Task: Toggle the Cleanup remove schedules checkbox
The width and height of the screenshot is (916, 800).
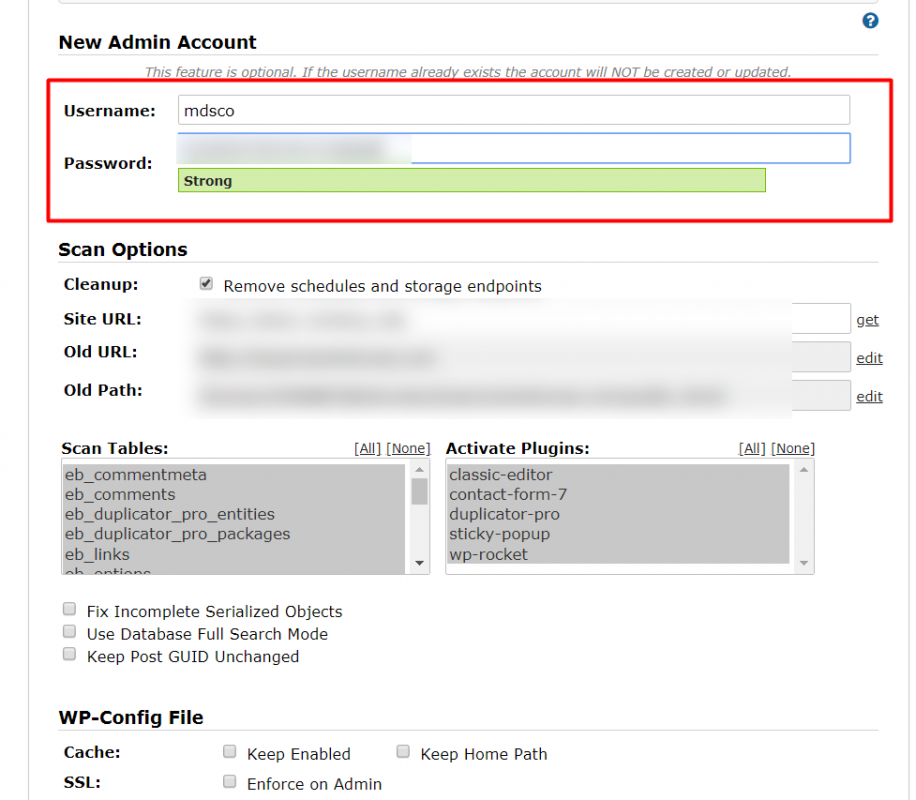Action: [x=206, y=283]
